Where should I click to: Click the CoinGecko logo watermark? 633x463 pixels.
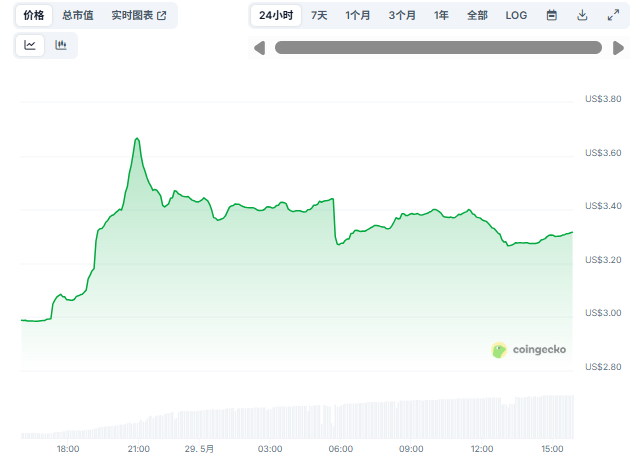529,350
